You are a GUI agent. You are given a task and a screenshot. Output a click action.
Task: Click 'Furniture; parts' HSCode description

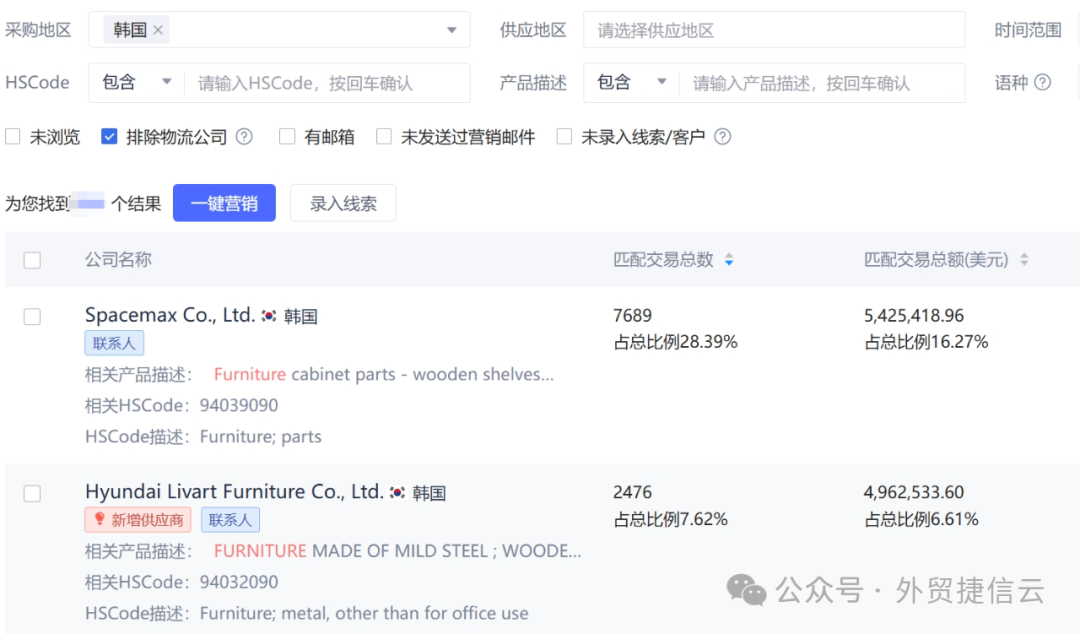(260, 437)
